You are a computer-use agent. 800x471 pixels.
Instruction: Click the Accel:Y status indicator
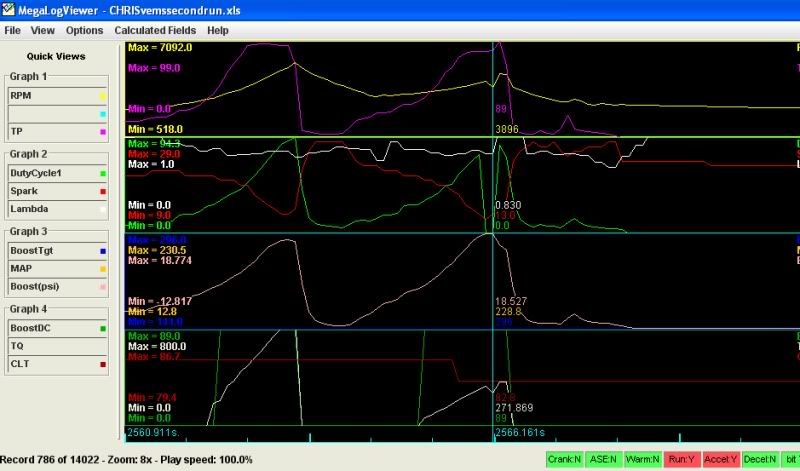(723, 459)
